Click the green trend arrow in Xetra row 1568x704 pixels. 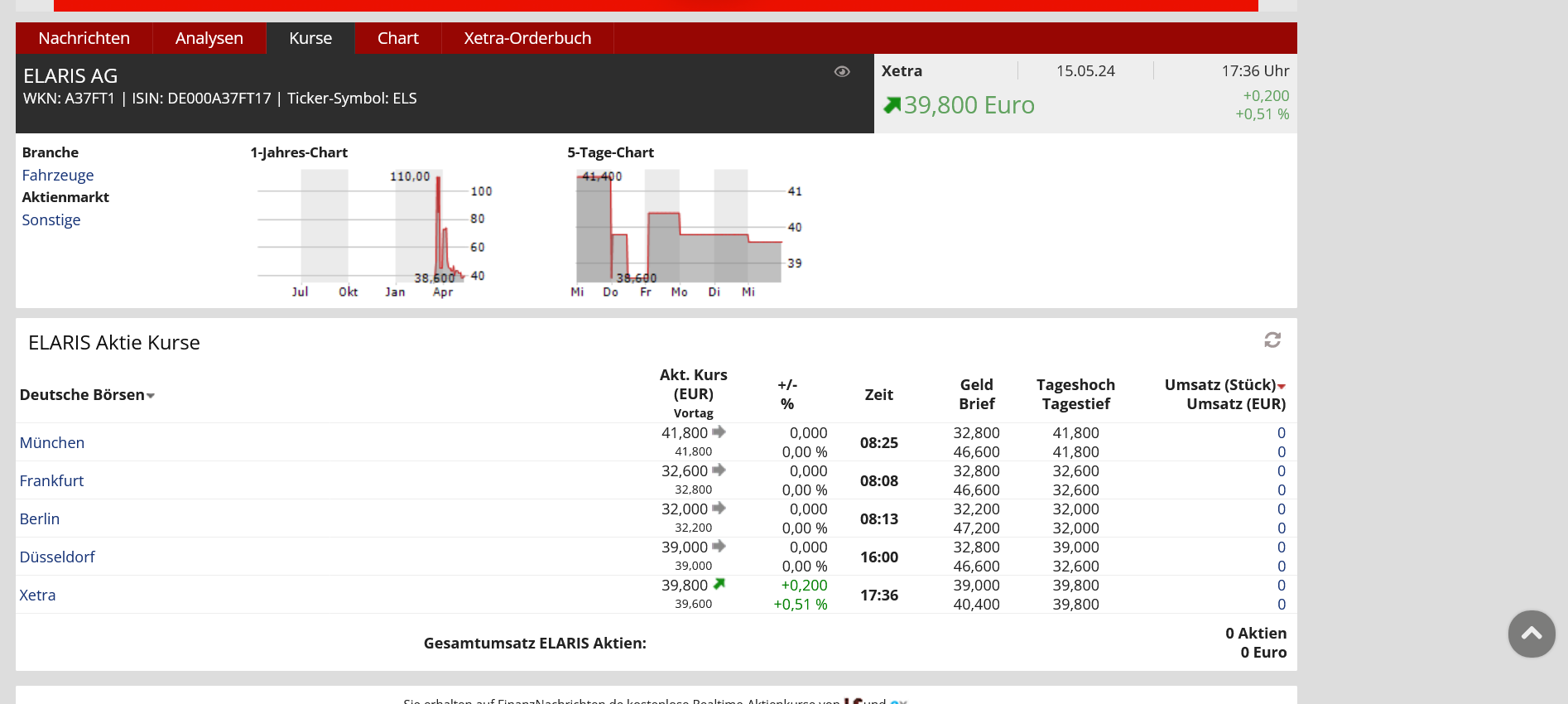pos(719,584)
